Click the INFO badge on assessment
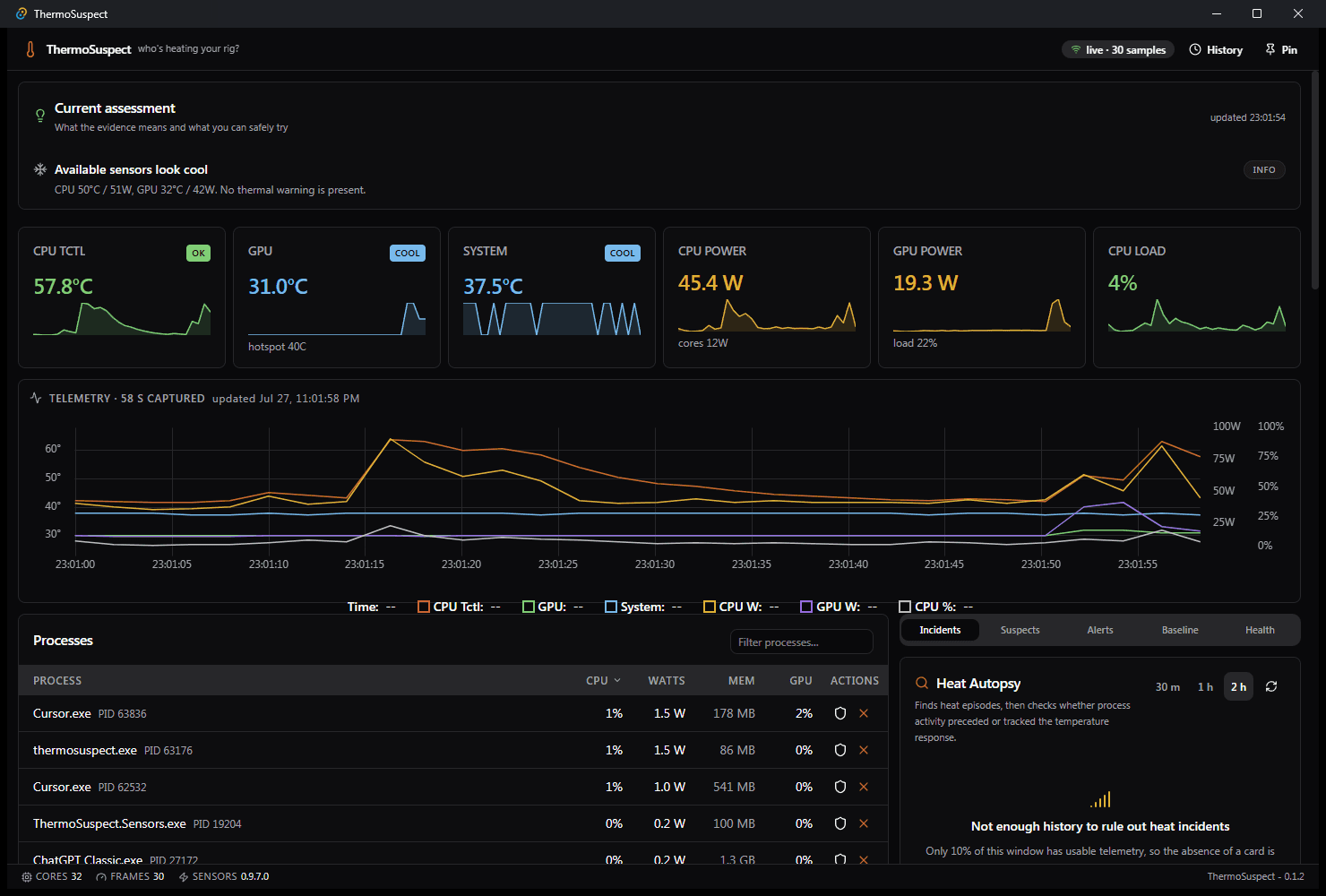This screenshot has width=1326, height=896. click(1264, 169)
